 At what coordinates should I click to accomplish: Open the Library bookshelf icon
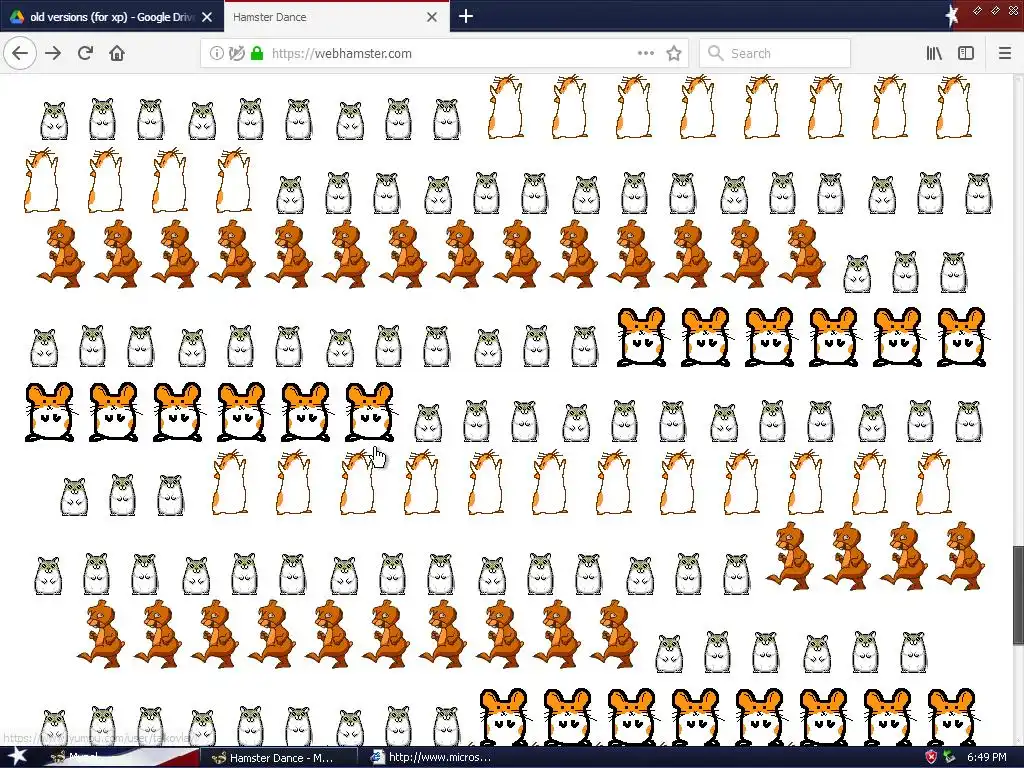click(x=934, y=54)
